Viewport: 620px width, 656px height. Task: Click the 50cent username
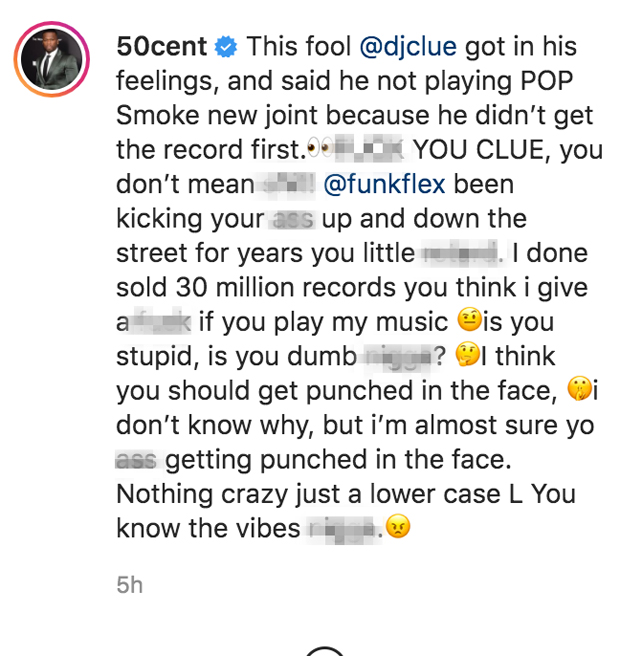tap(161, 47)
